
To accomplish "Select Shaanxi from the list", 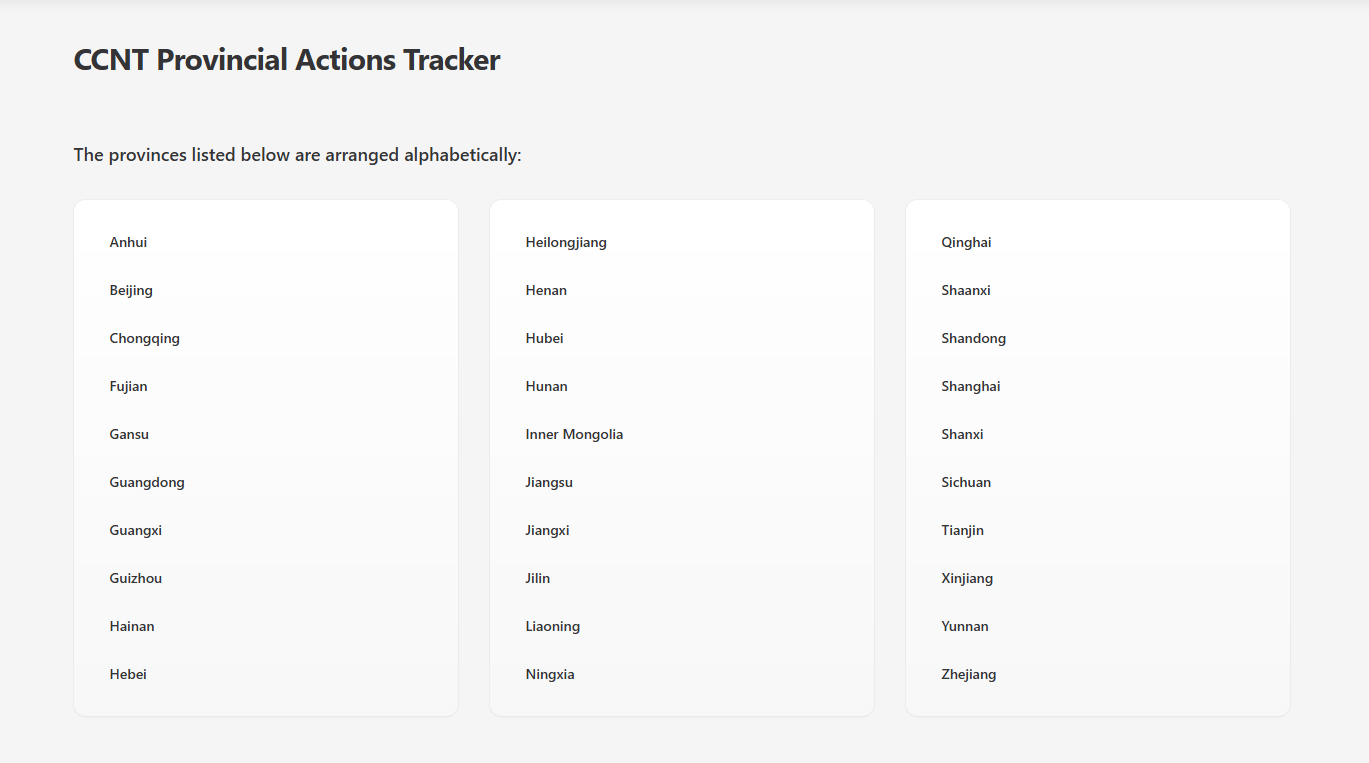I will 966,290.
